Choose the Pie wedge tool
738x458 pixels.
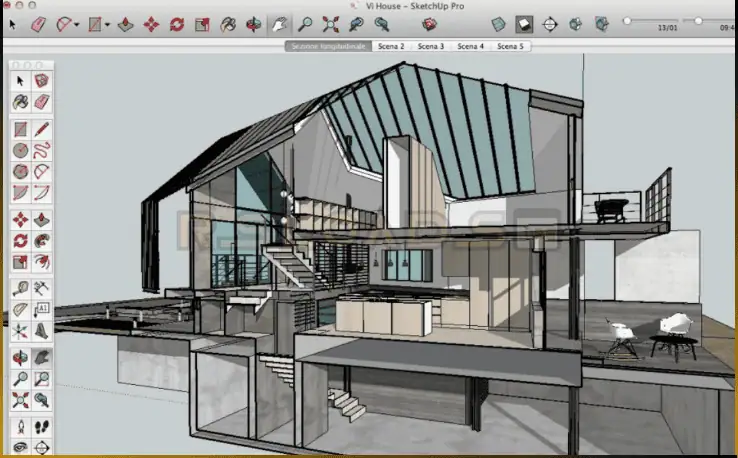coord(20,193)
